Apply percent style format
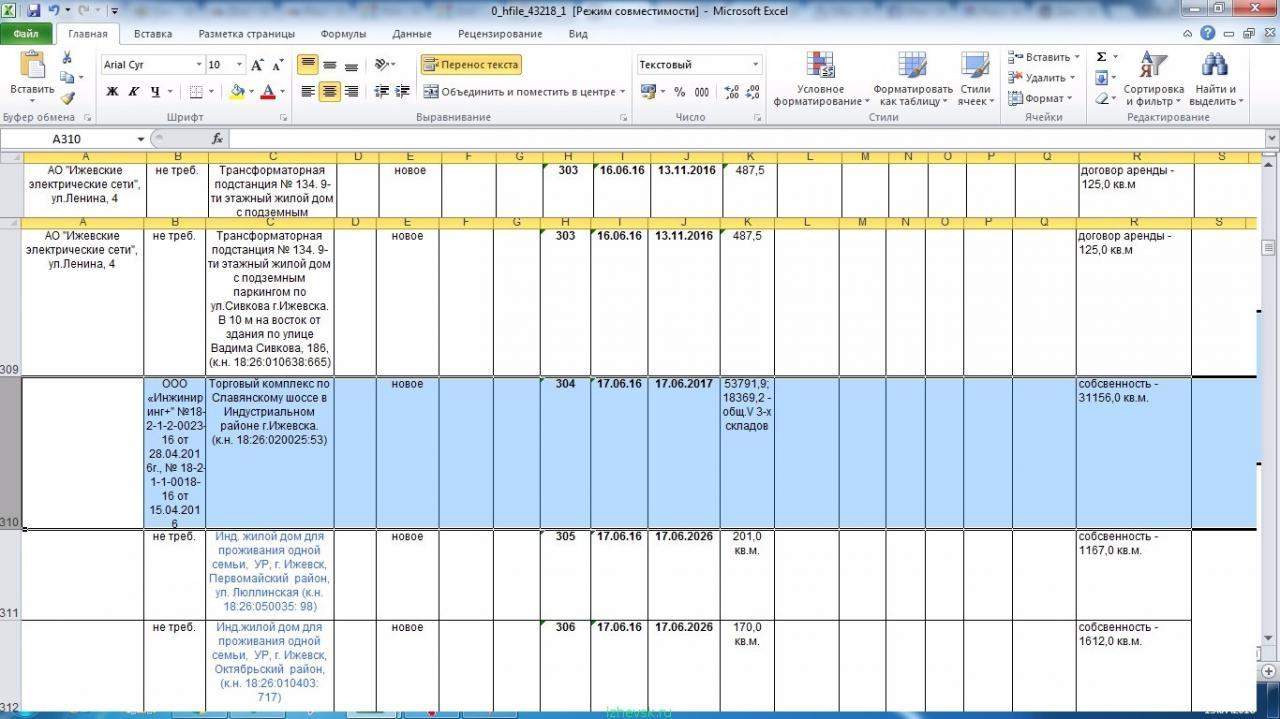This screenshot has width=1280, height=719. [x=679, y=92]
